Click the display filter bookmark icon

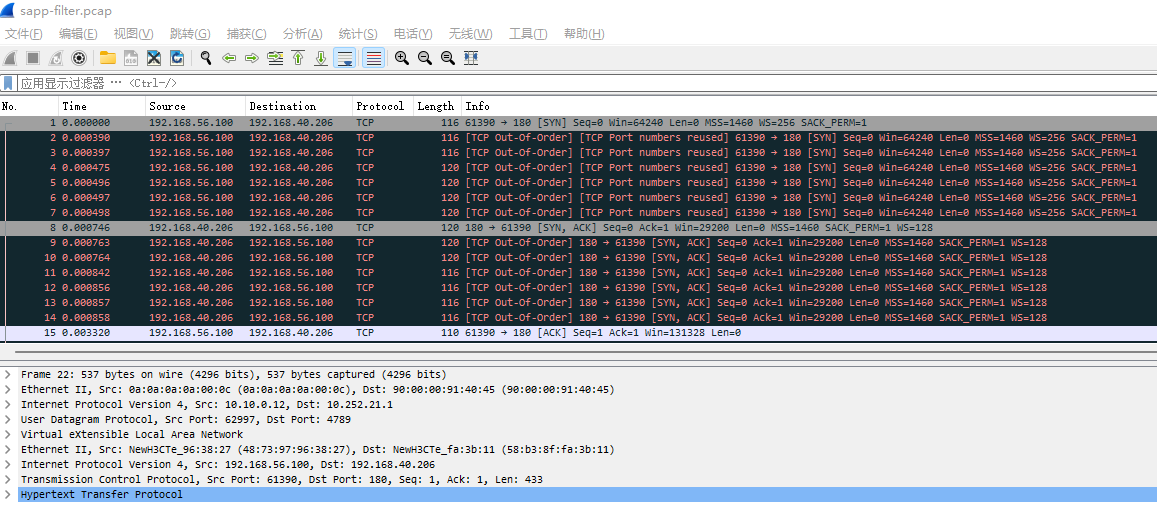click(x=8, y=83)
